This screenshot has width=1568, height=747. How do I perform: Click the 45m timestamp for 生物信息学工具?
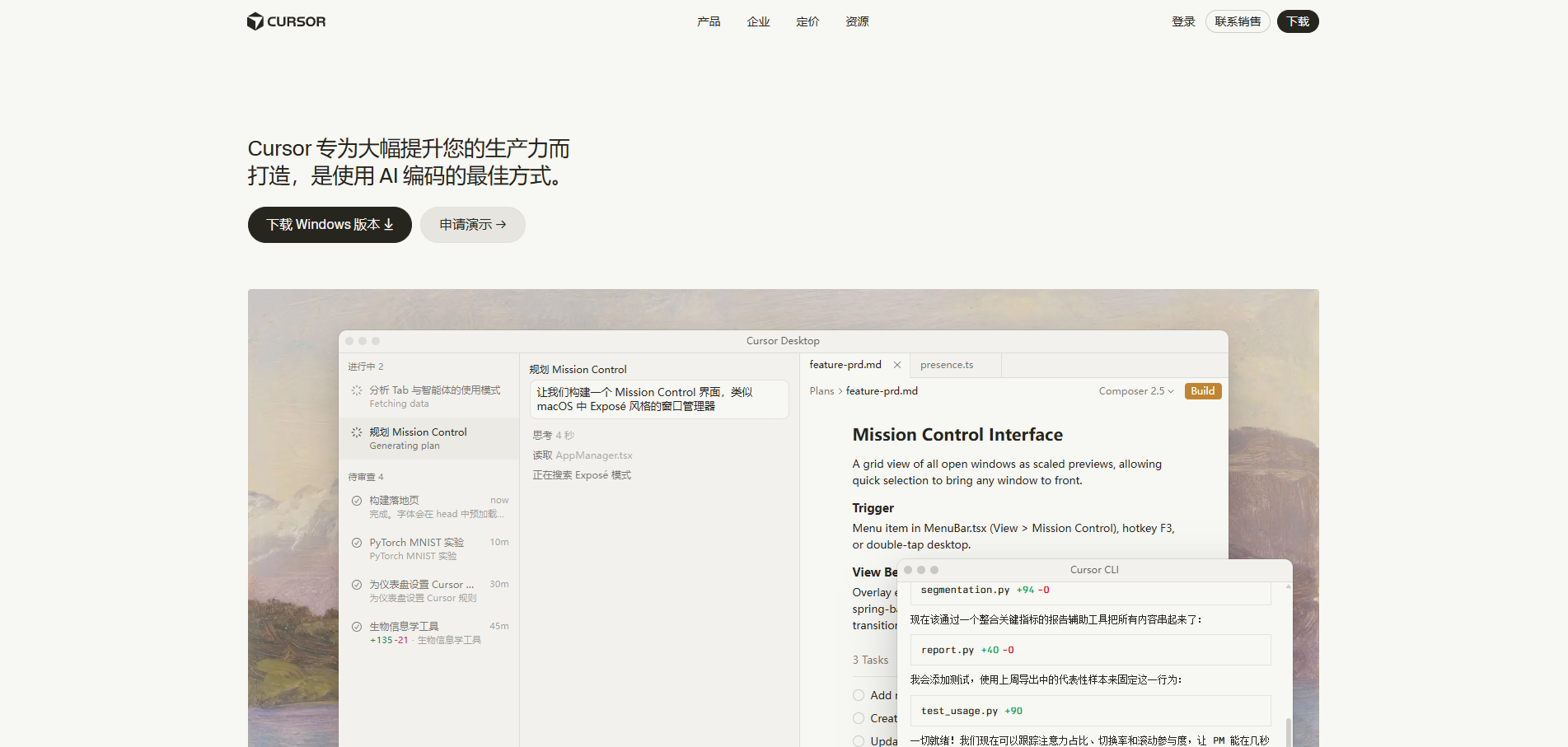(499, 626)
